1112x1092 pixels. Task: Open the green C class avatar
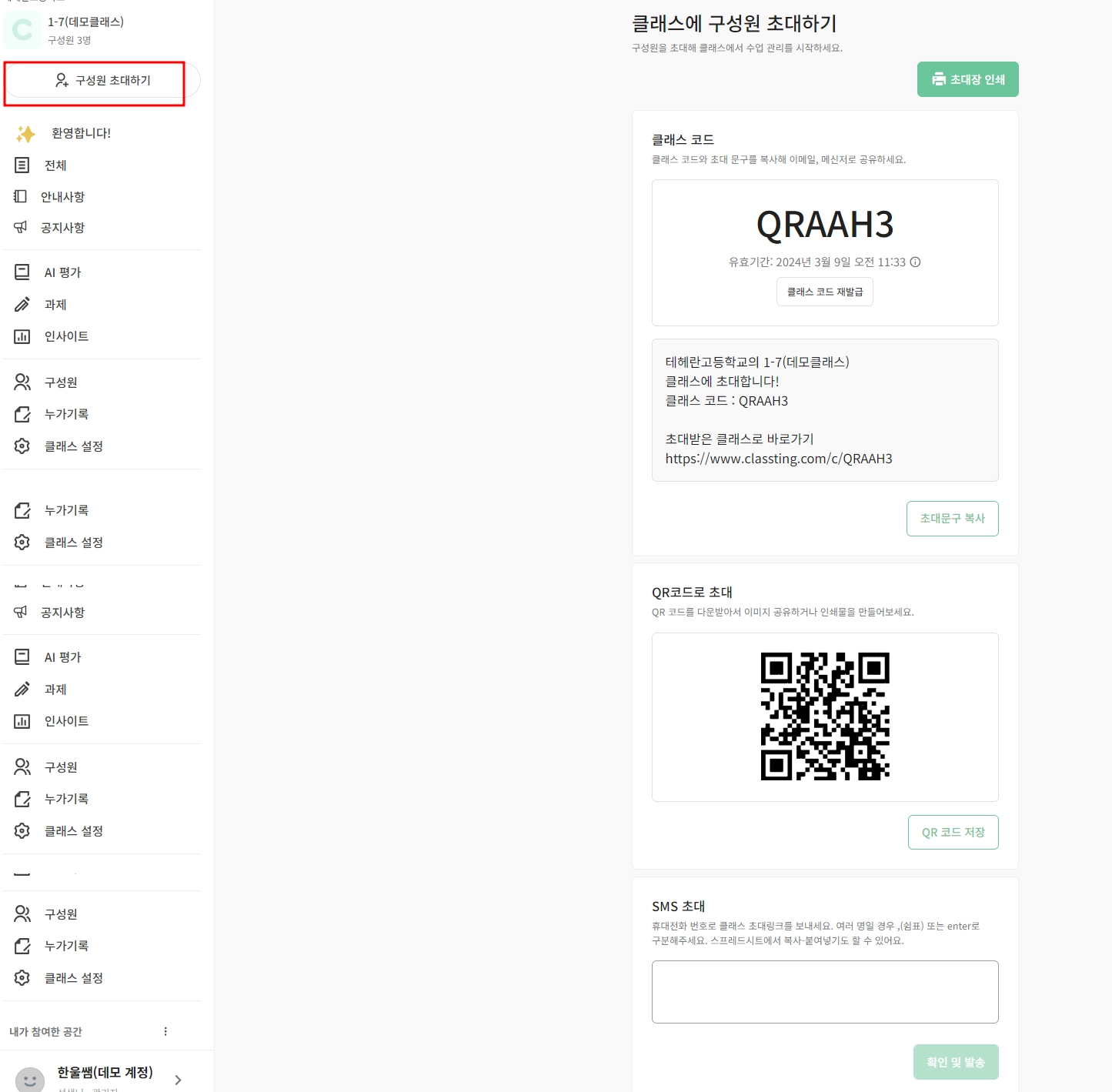coord(22,30)
